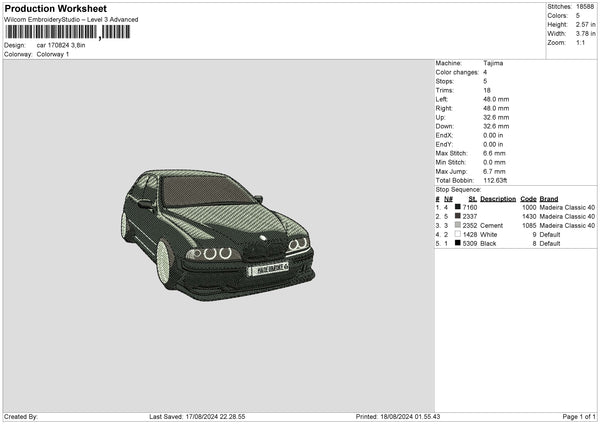Click the "EndX:" label
600x424 pixels.
pyautogui.click(x=444, y=135)
